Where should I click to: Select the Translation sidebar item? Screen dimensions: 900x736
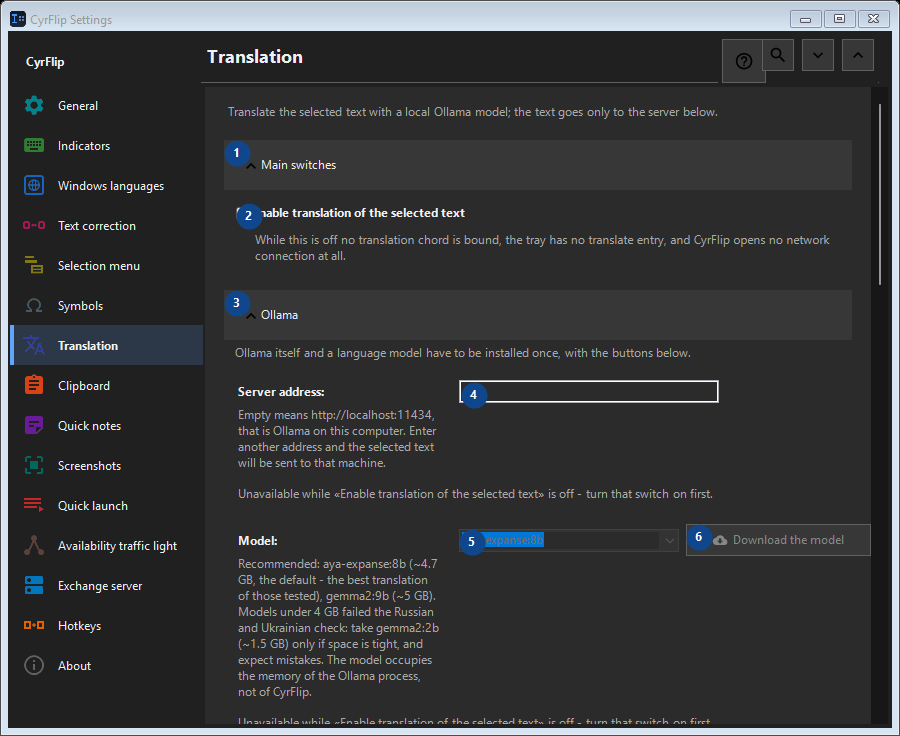106,345
